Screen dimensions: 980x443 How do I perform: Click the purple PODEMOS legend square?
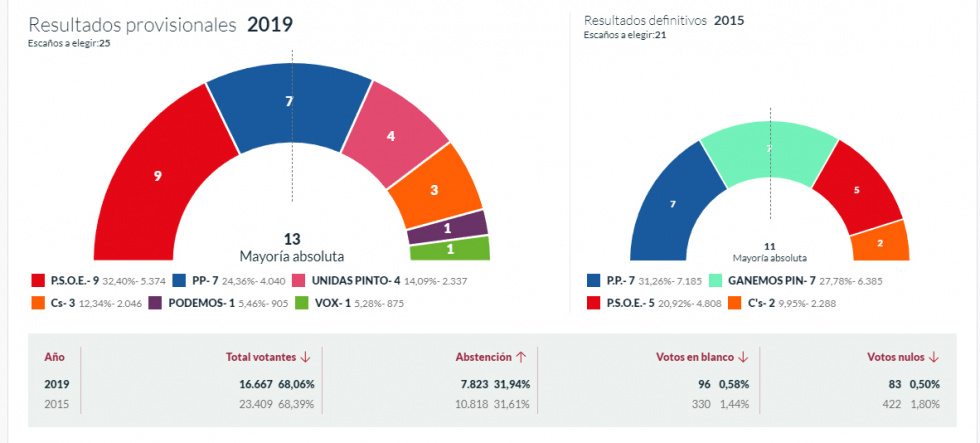[154, 302]
